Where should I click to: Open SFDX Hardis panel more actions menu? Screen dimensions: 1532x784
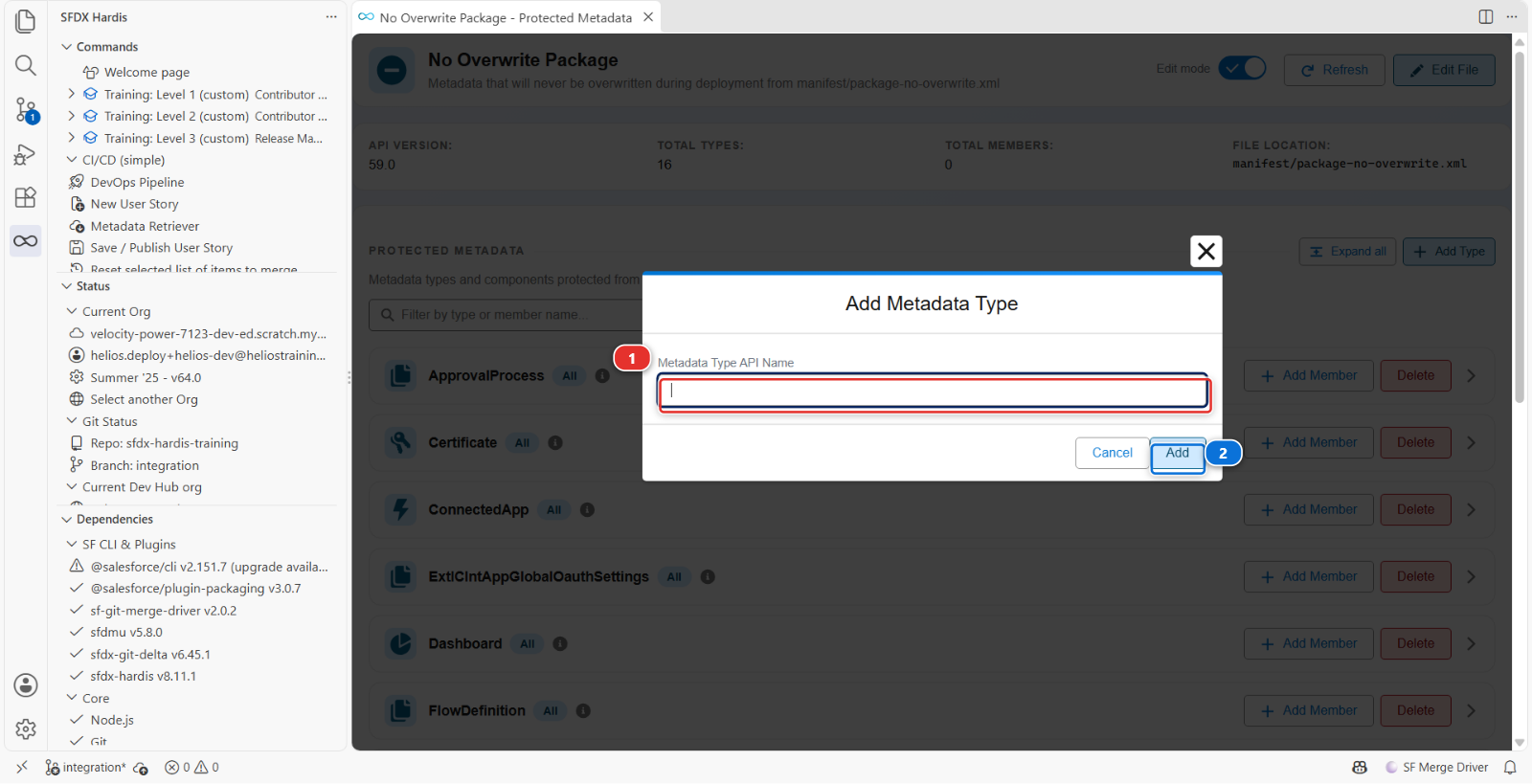coord(331,17)
